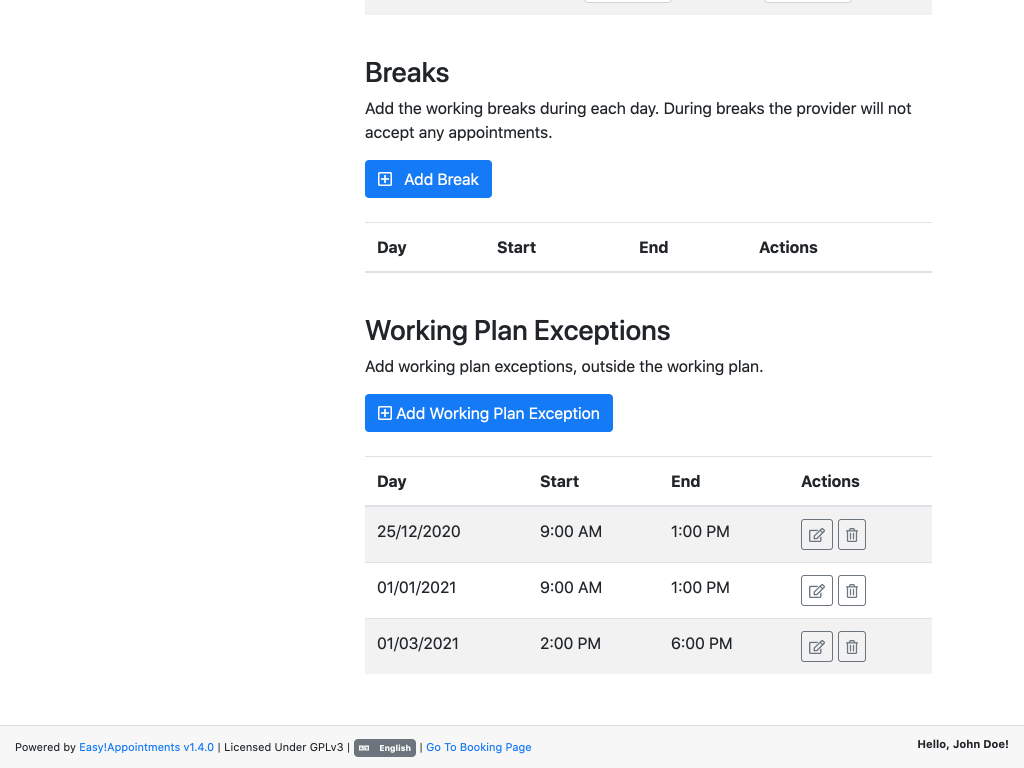
Task: Click 1:00 PM in the 01/01/2021 row
Action: coord(700,588)
